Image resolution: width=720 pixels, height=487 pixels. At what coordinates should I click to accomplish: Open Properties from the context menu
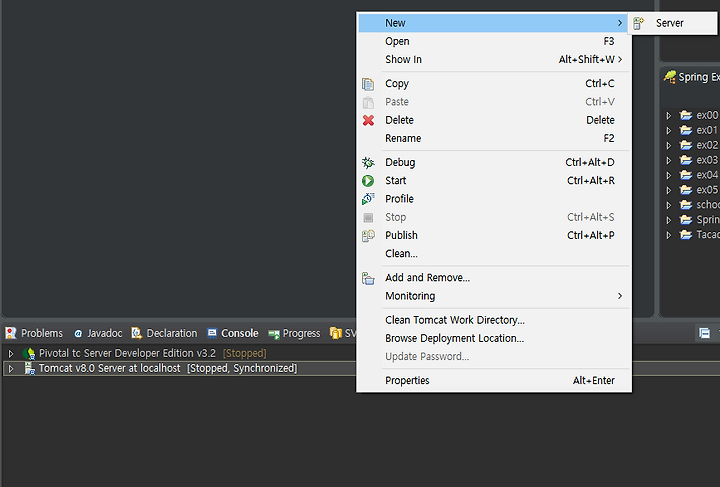[494, 381]
